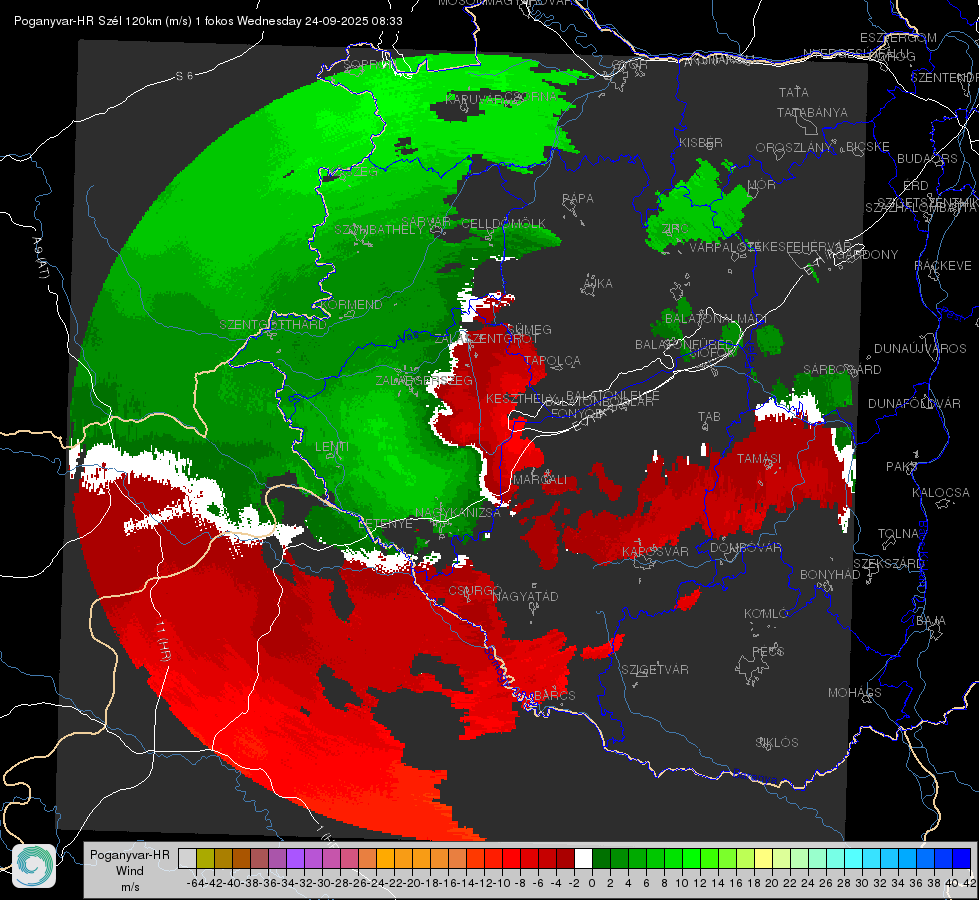
Task: Click the BALATONALMADI city label
Action: point(715,319)
